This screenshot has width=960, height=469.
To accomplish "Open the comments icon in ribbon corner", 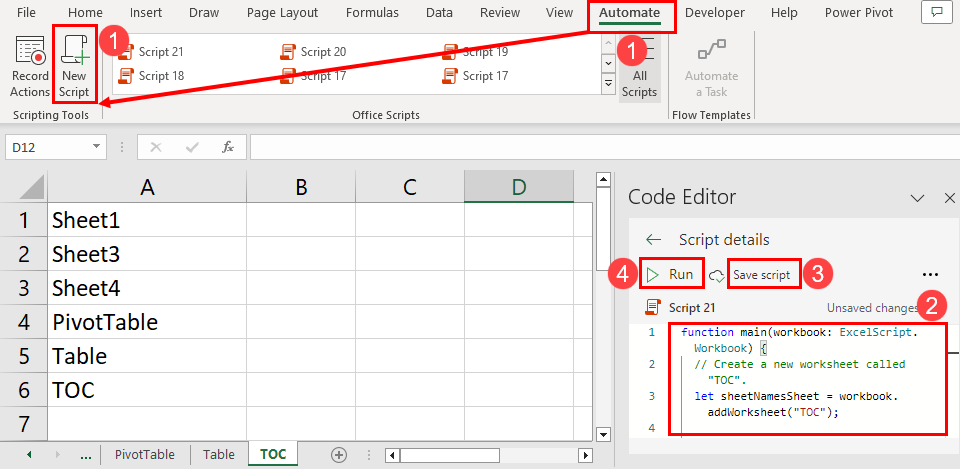I will click(x=937, y=12).
